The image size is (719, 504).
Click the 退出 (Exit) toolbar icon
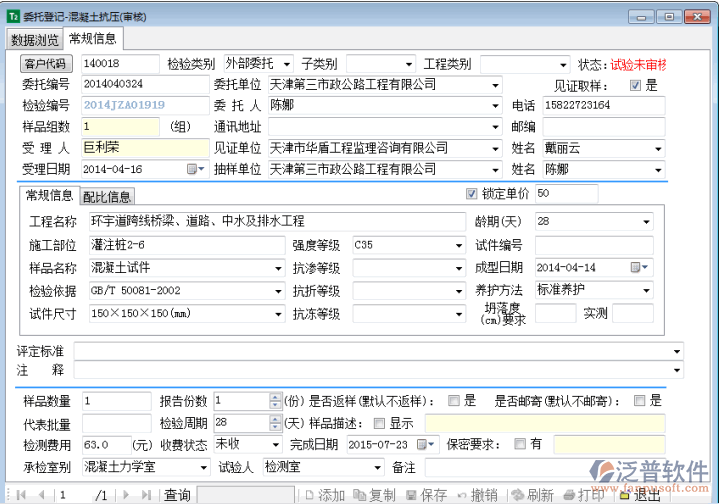coord(639,495)
